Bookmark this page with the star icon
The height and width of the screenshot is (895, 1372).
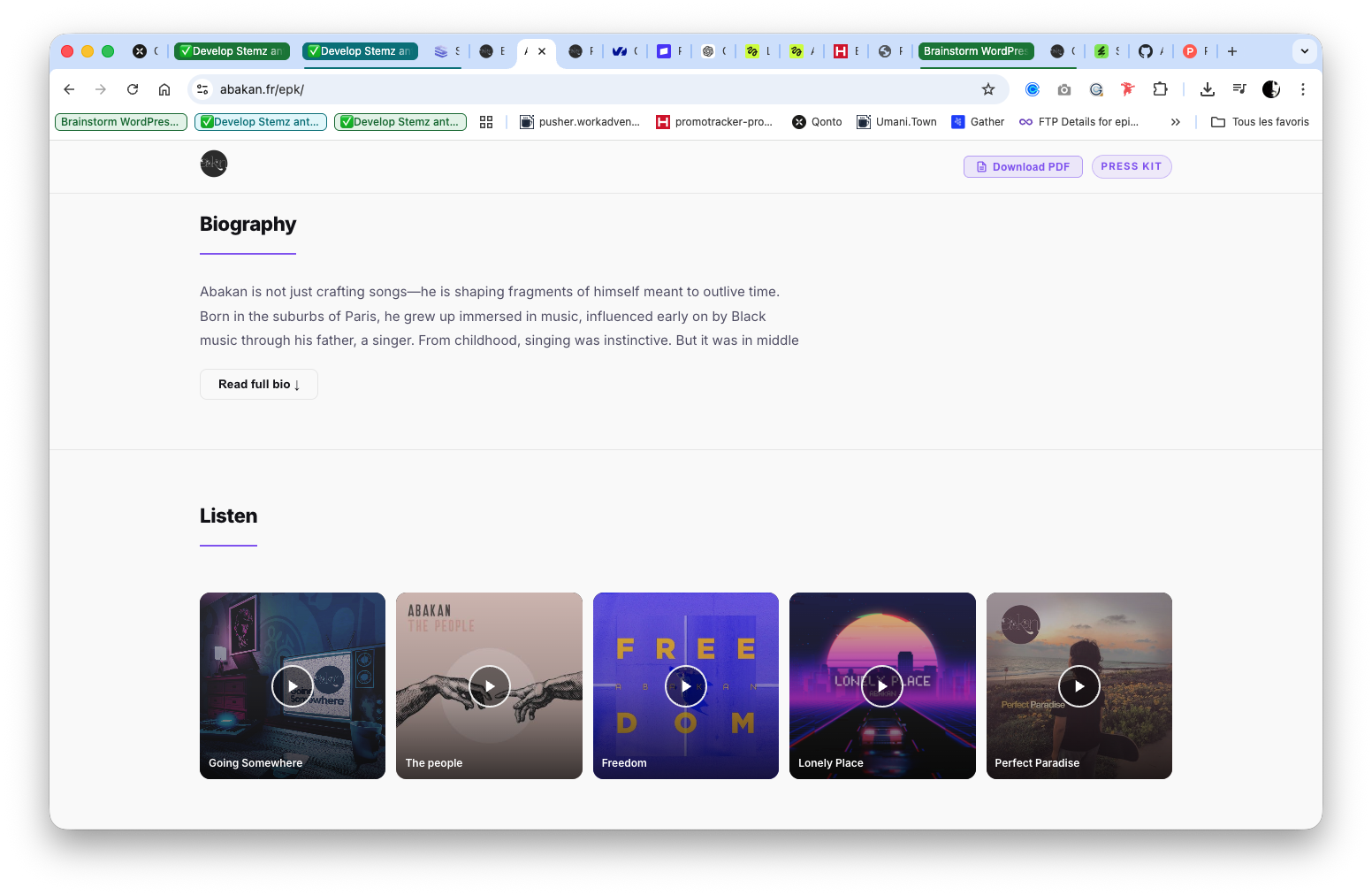(x=988, y=89)
